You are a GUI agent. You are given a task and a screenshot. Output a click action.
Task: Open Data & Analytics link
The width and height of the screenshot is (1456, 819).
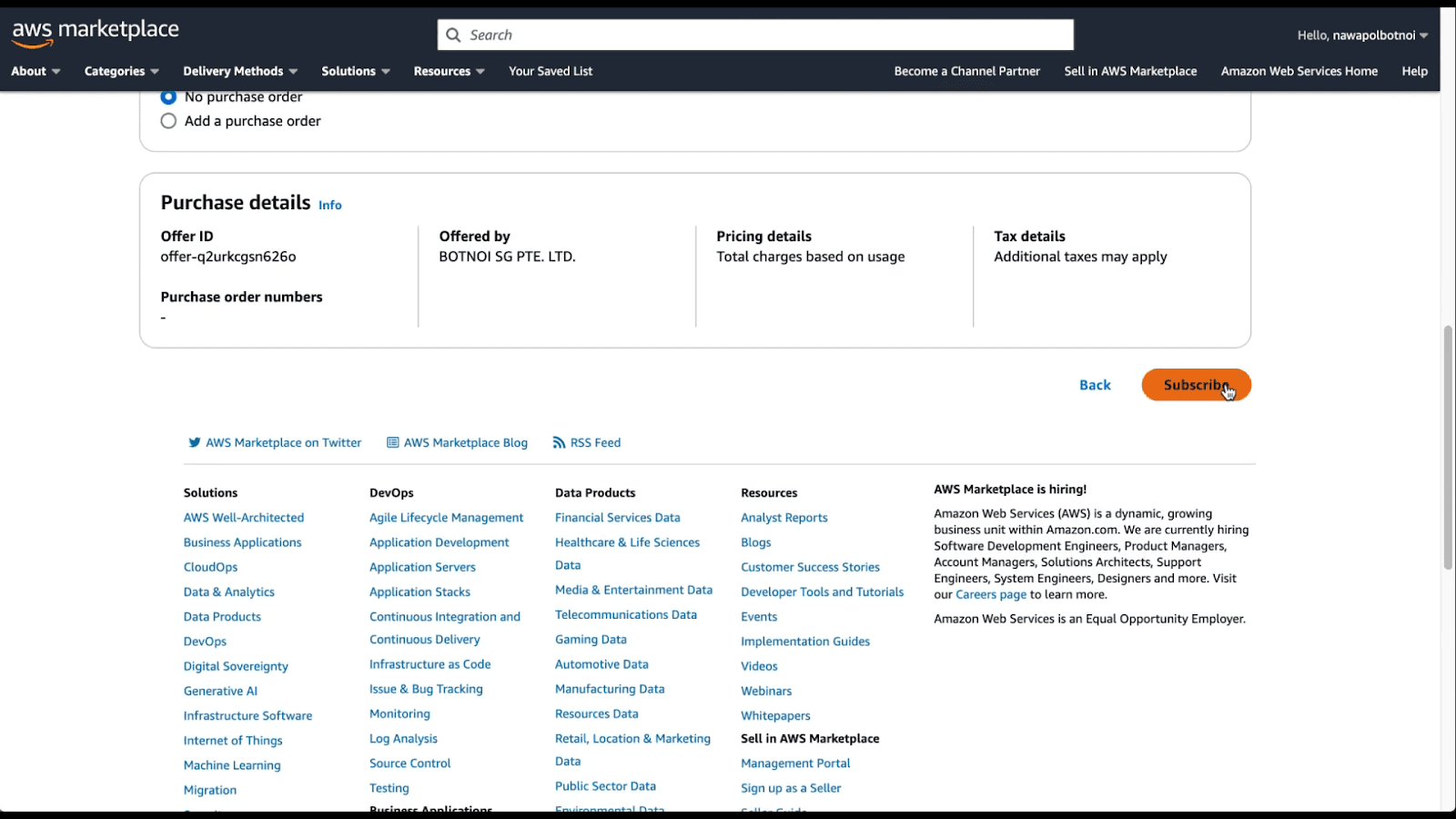[228, 591]
